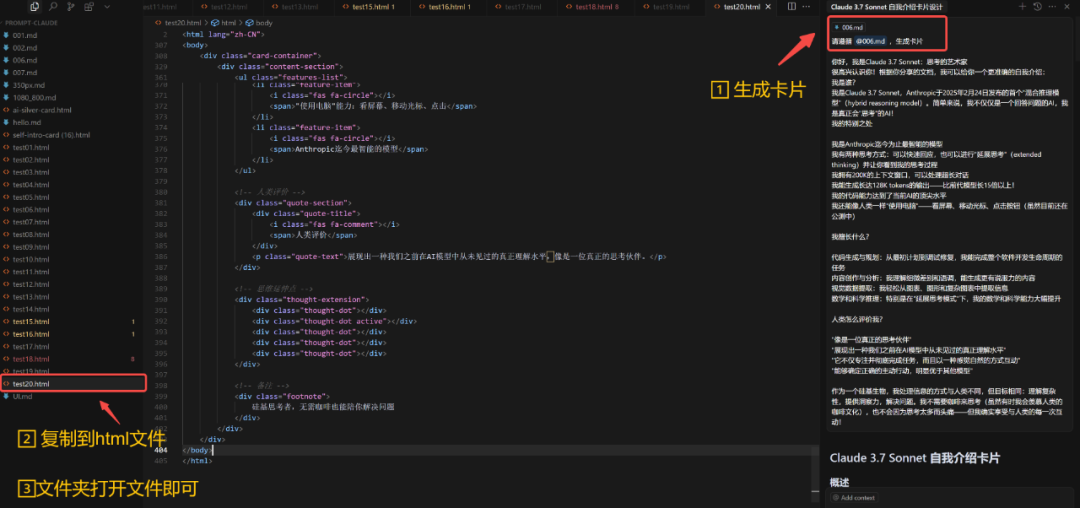Expand the additional views chevron
1080x508 pixels.
[x=107, y=7]
